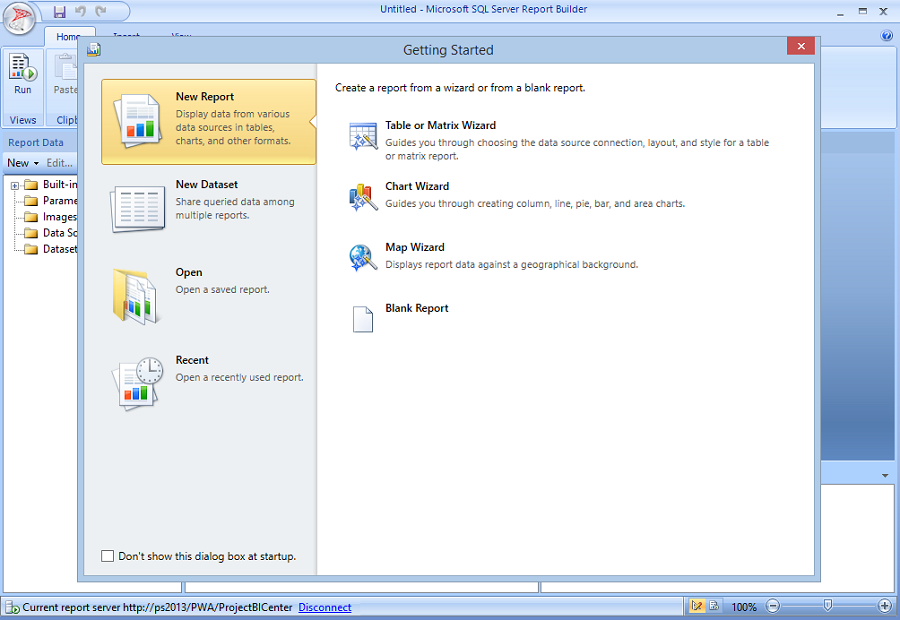900x620 pixels.
Task: Click the Paste clipboard icon
Action: pyautogui.click(x=65, y=67)
